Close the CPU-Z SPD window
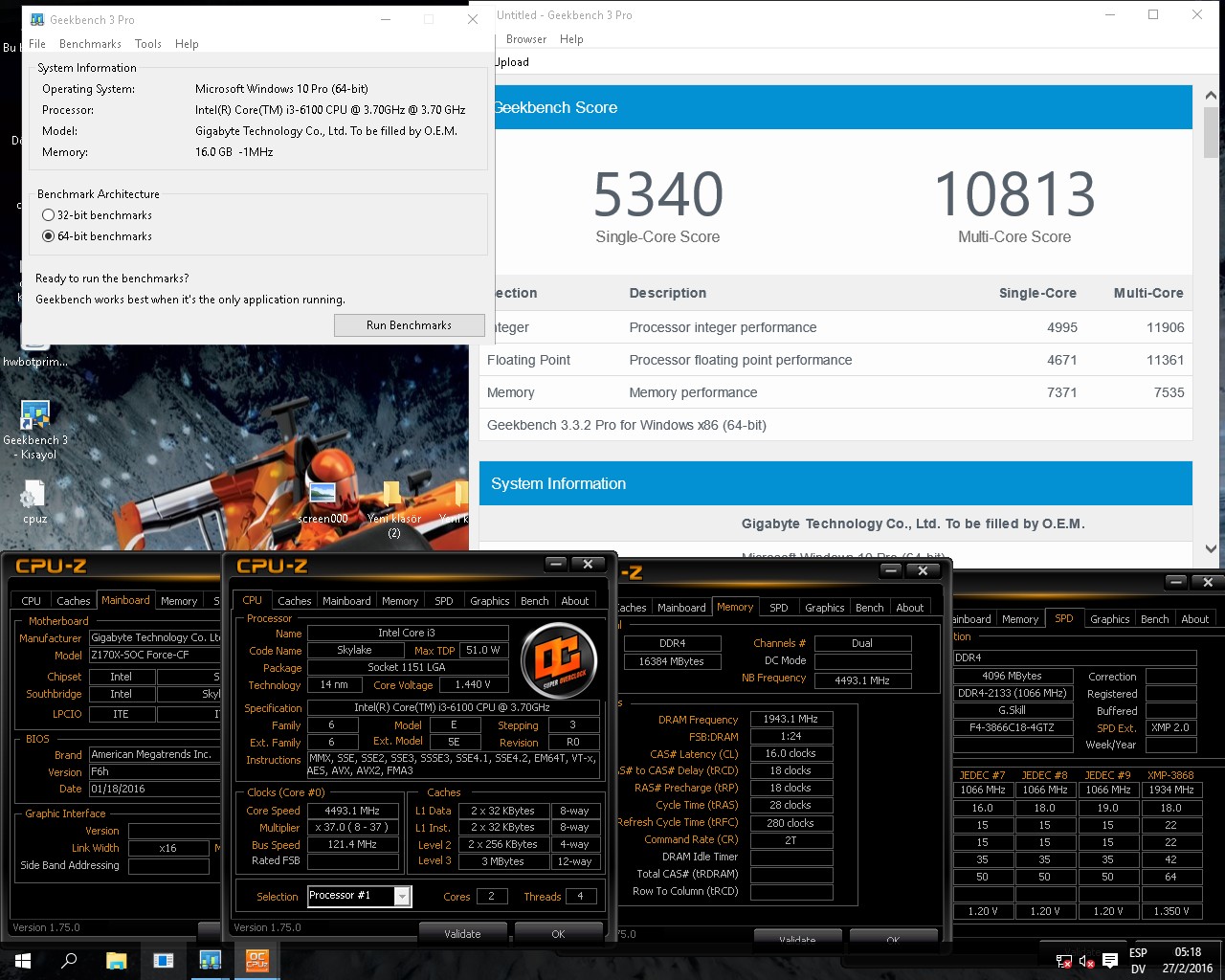The height and width of the screenshot is (980, 1225). tap(1208, 582)
